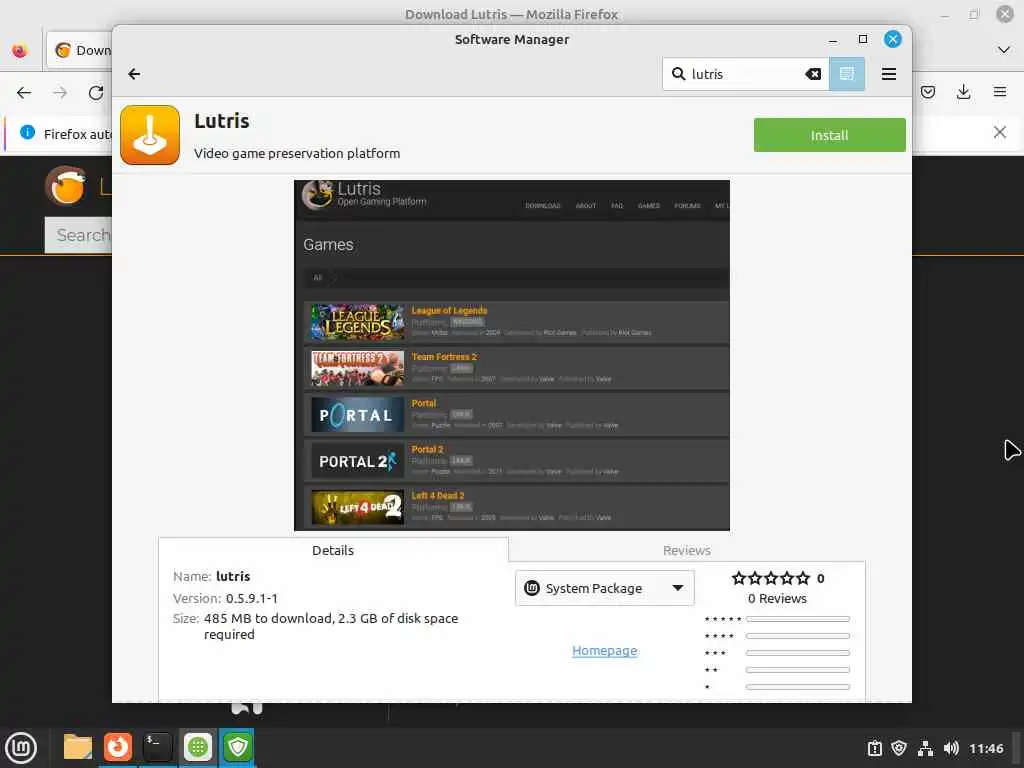Viewport: 1024px width, 768px height.
Task: Open Software Manager hamburger menu
Action: click(888, 74)
